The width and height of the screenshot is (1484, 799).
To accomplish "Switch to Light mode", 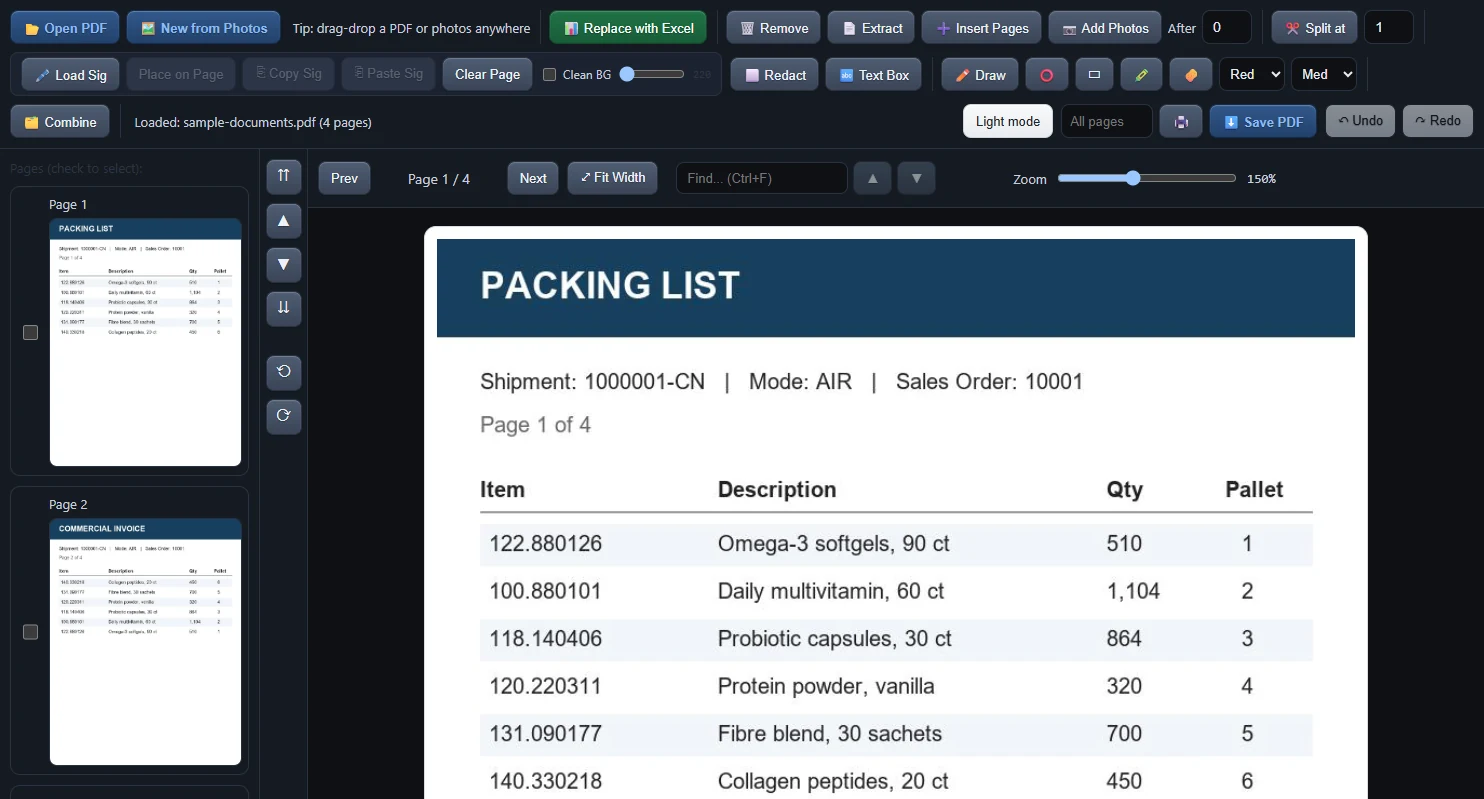I will pyautogui.click(x=1008, y=121).
